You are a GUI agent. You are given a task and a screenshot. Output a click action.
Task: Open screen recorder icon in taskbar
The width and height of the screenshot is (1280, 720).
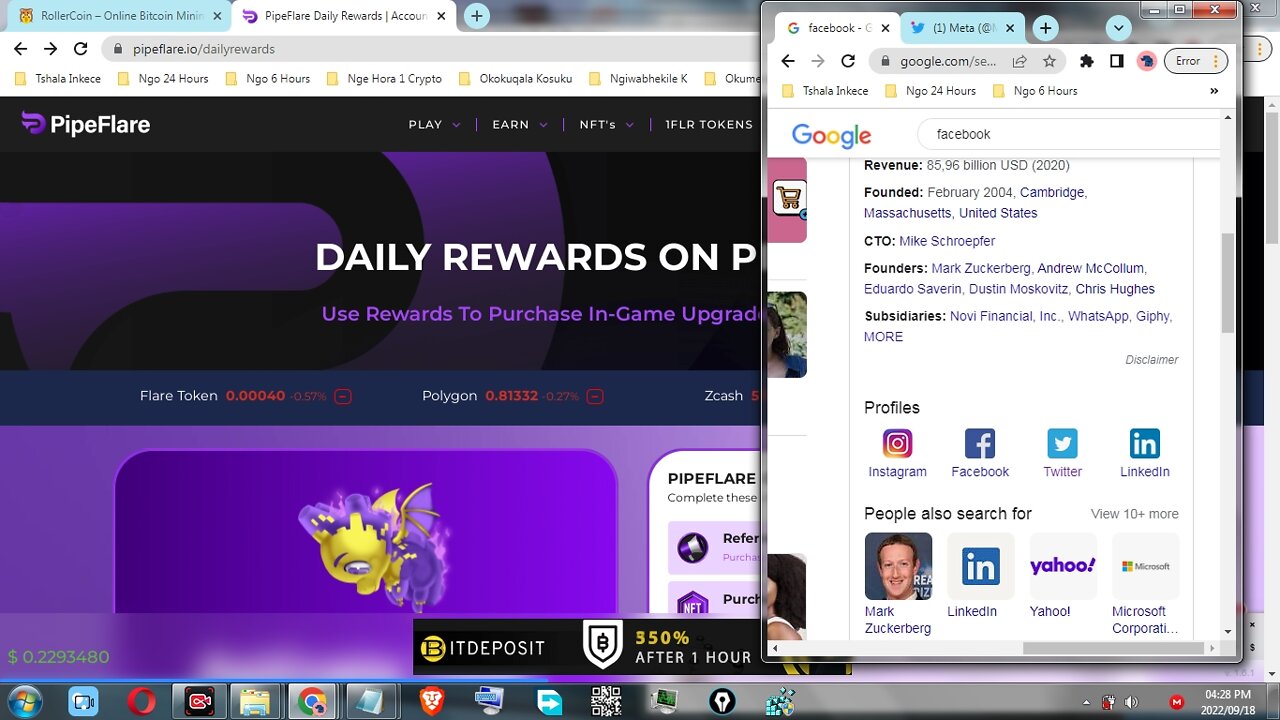coord(200,702)
